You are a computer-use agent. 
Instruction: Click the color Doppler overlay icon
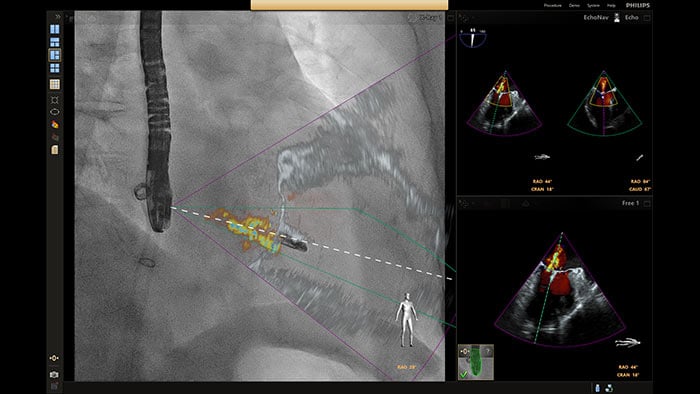[x=55, y=124]
